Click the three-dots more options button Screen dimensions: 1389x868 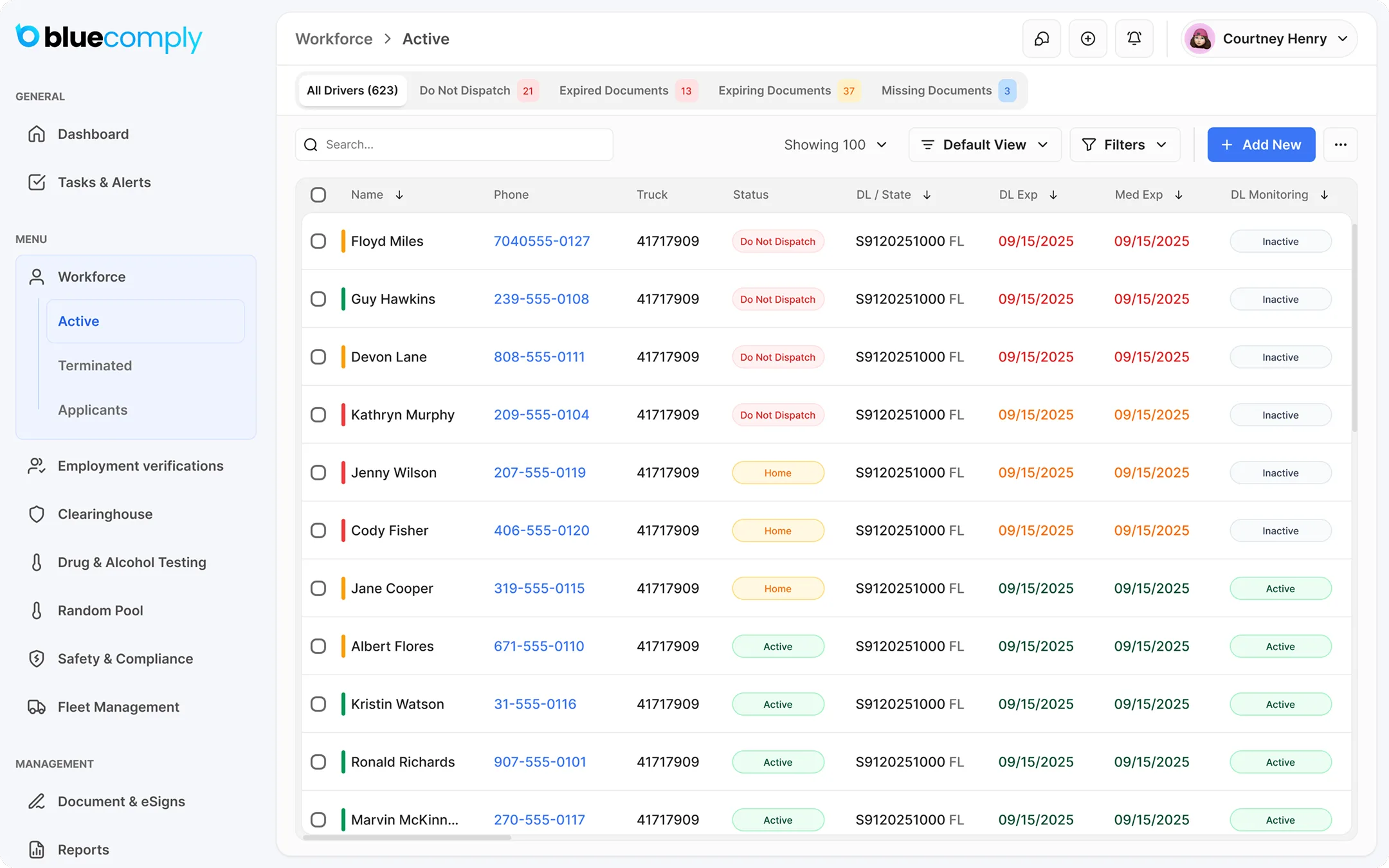click(1340, 145)
